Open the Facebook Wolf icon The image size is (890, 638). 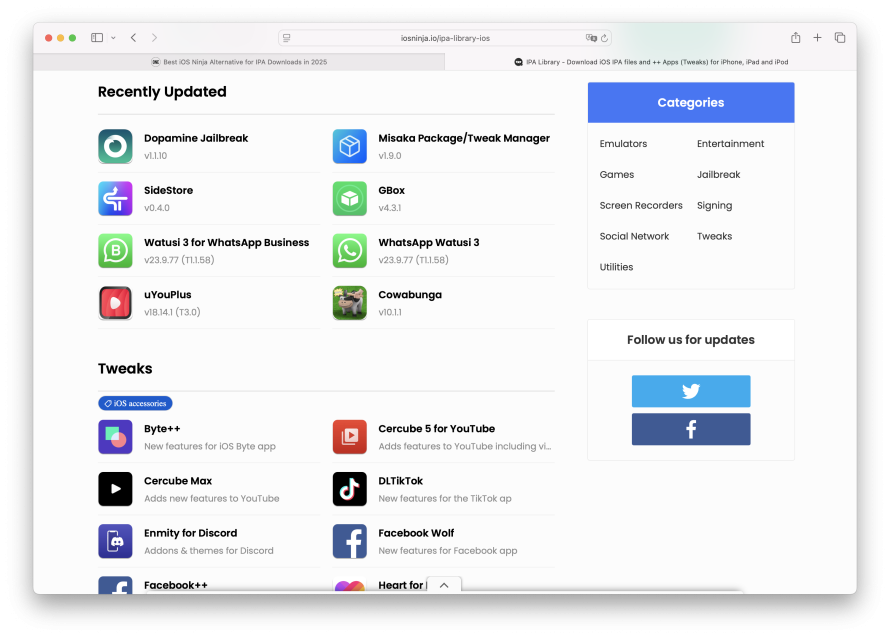tap(350, 542)
